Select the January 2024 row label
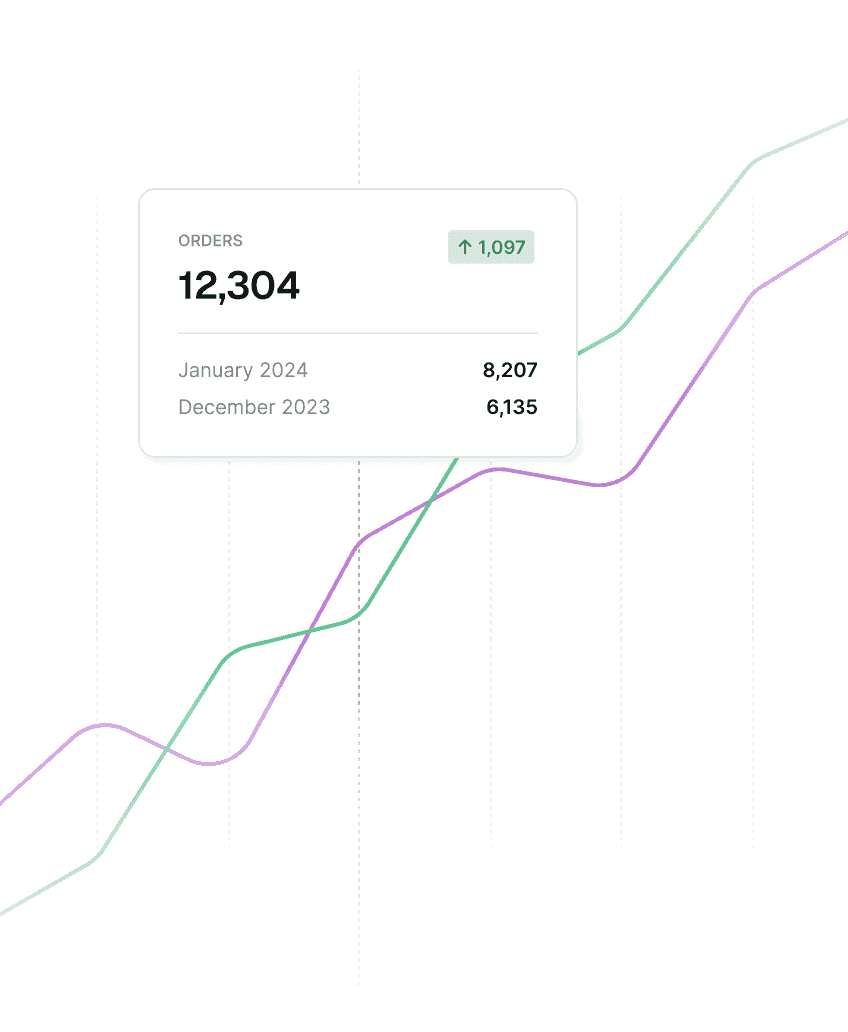This screenshot has height=1032, width=848. (x=243, y=370)
